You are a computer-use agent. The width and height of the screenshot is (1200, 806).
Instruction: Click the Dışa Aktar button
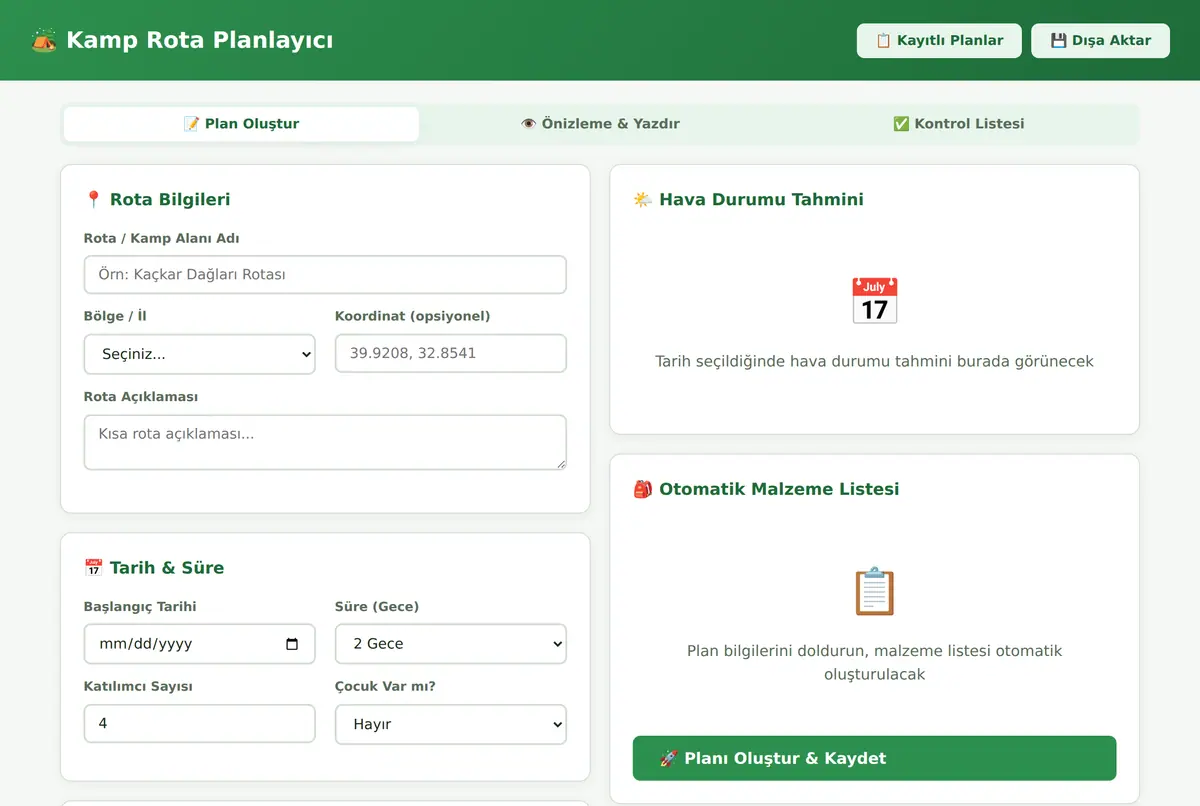pos(1100,41)
